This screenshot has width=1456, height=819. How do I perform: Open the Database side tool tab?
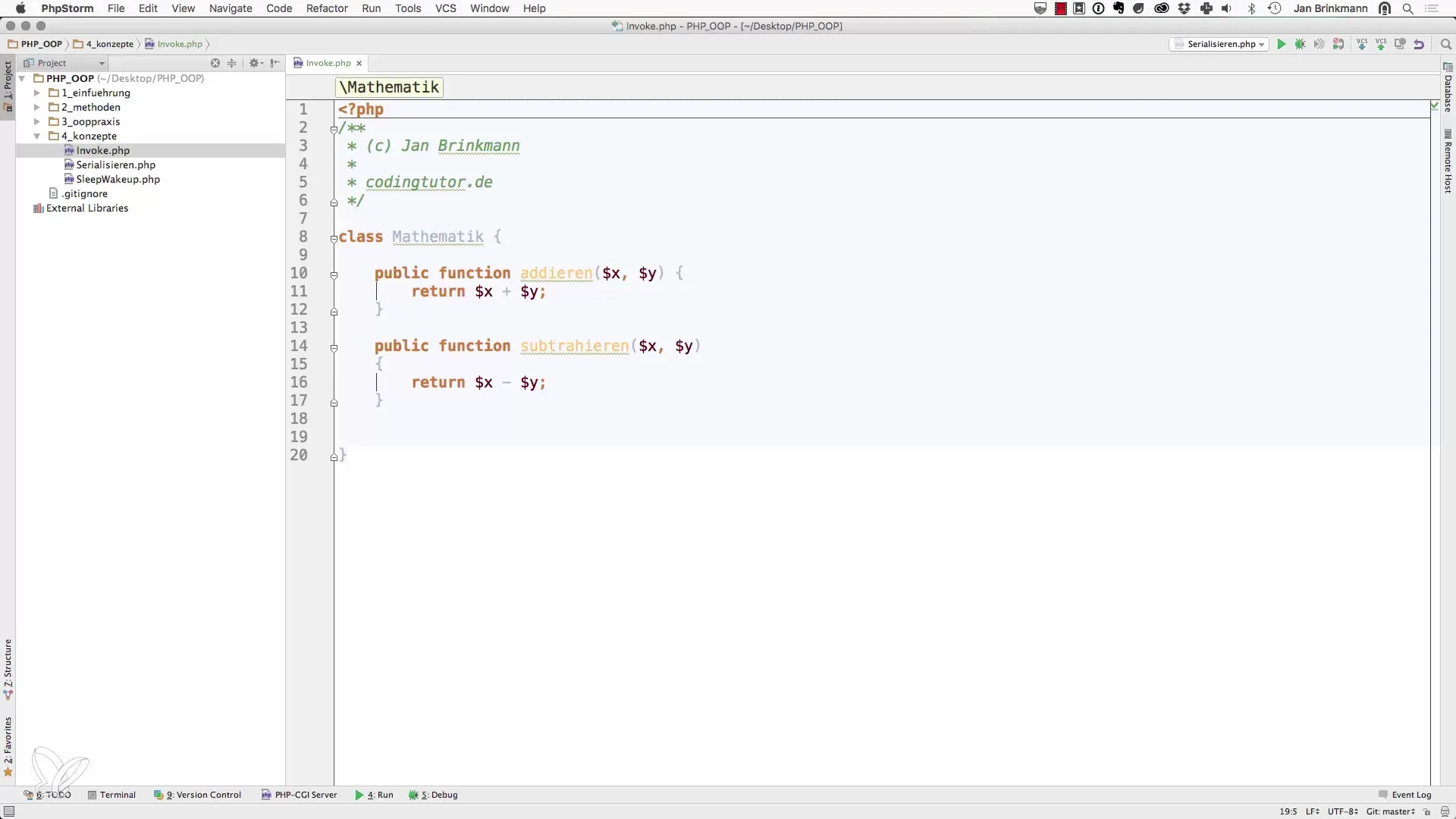click(x=1448, y=88)
